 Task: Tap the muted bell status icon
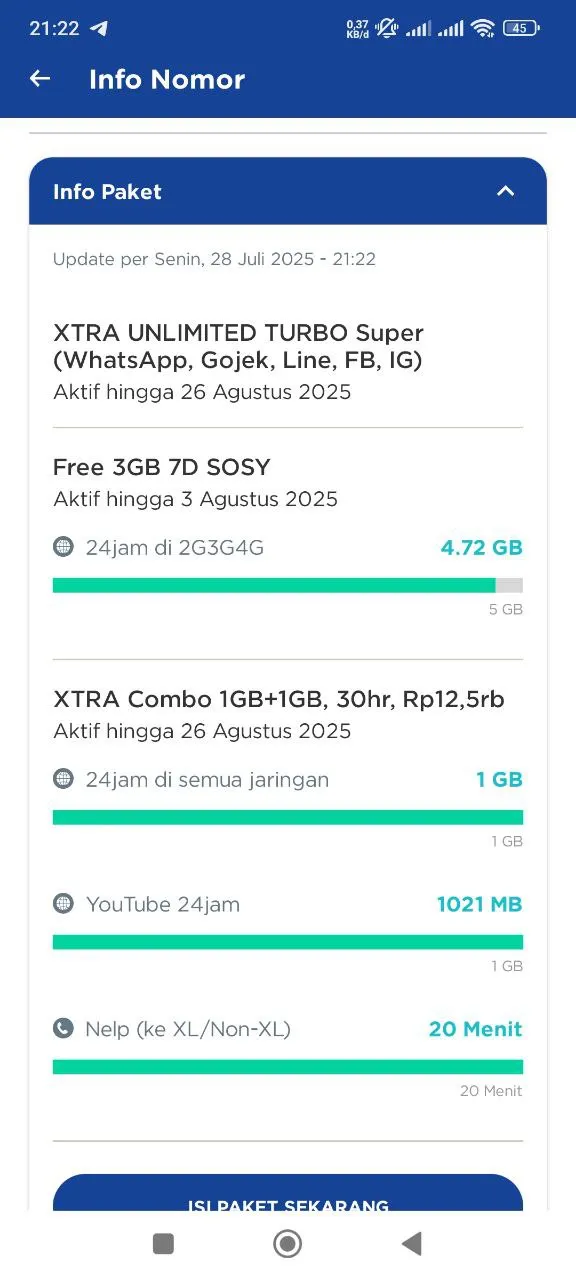(x=386, y=28)
